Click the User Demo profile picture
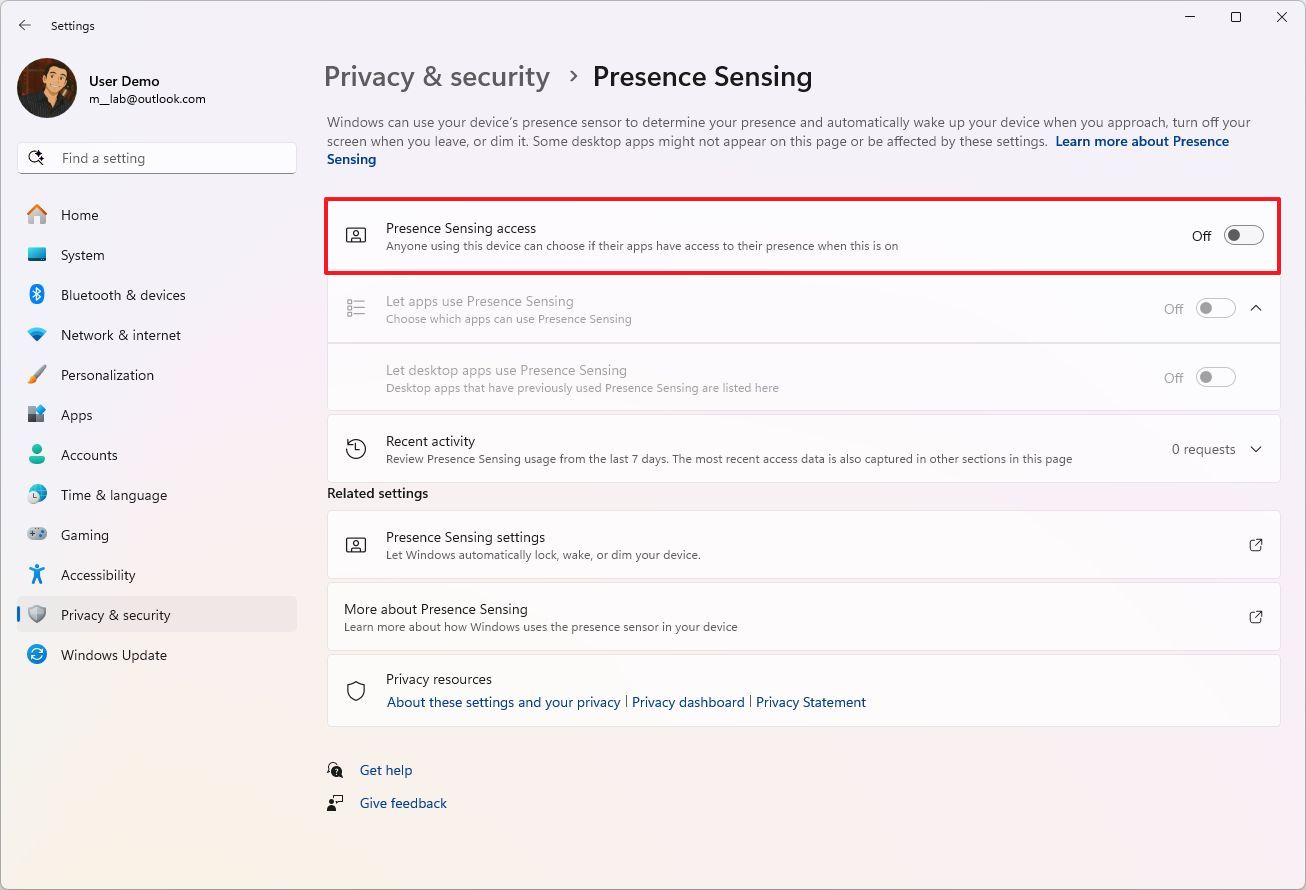Screen dimensions: 1306x890 (46, 88)
